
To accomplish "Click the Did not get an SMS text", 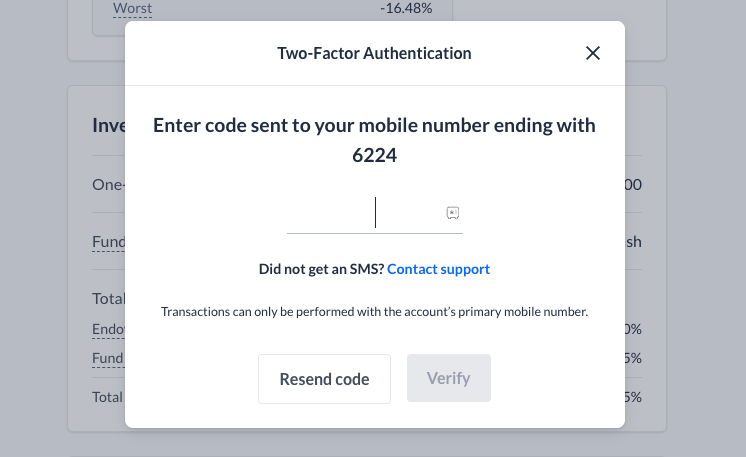I will click(321, 269).
